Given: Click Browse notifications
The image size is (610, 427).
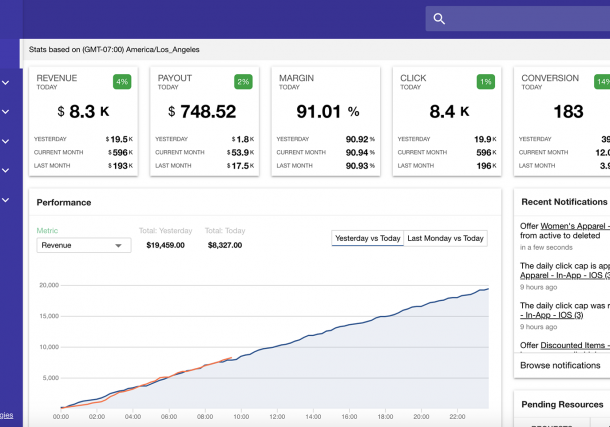Looking at the screenshot, I should click(x=560, y=366).
